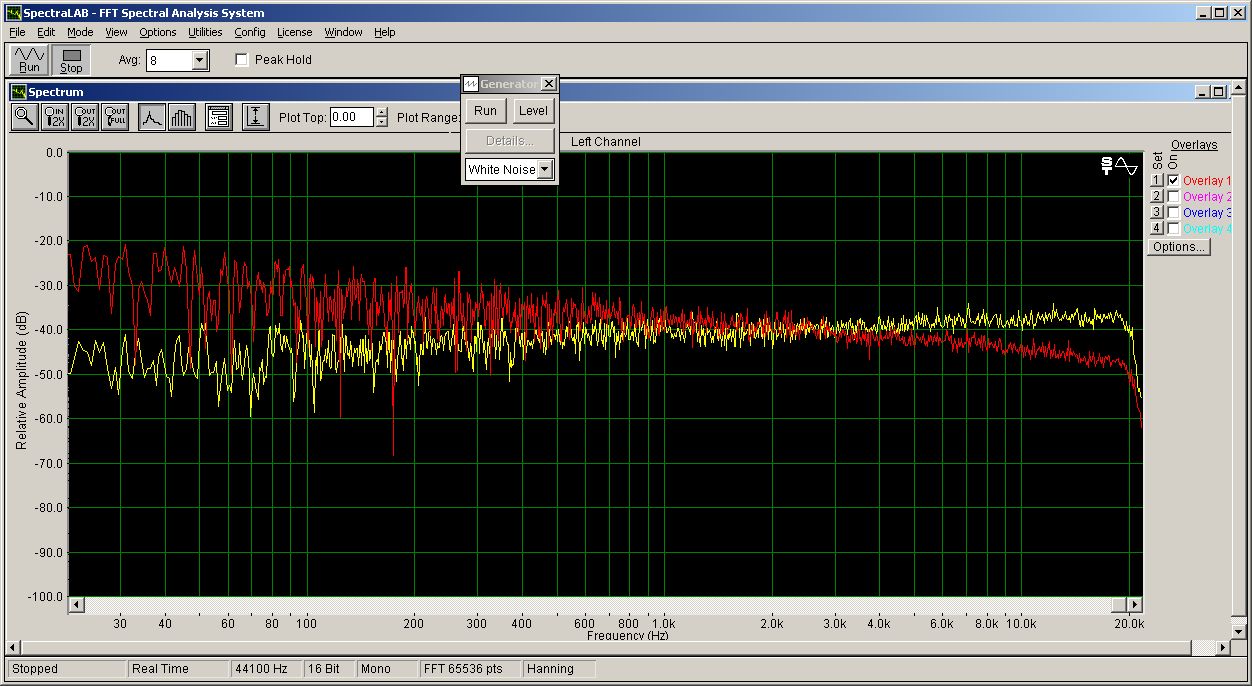The width and height of the screenshot is (1252, 686).
Task: Click the Plot Top spinner up arrow
Action: pos(381,112)
